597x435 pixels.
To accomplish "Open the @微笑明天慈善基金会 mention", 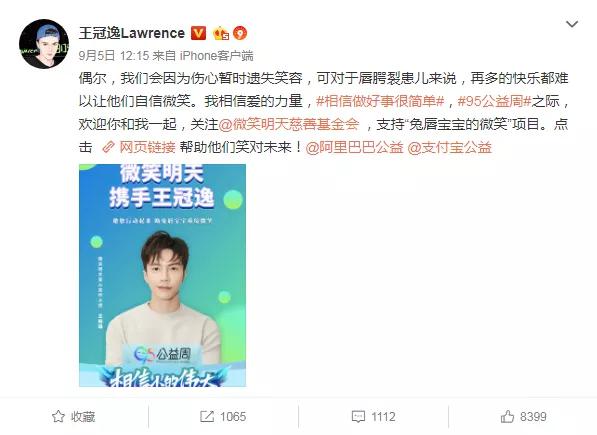I will 289,124.
